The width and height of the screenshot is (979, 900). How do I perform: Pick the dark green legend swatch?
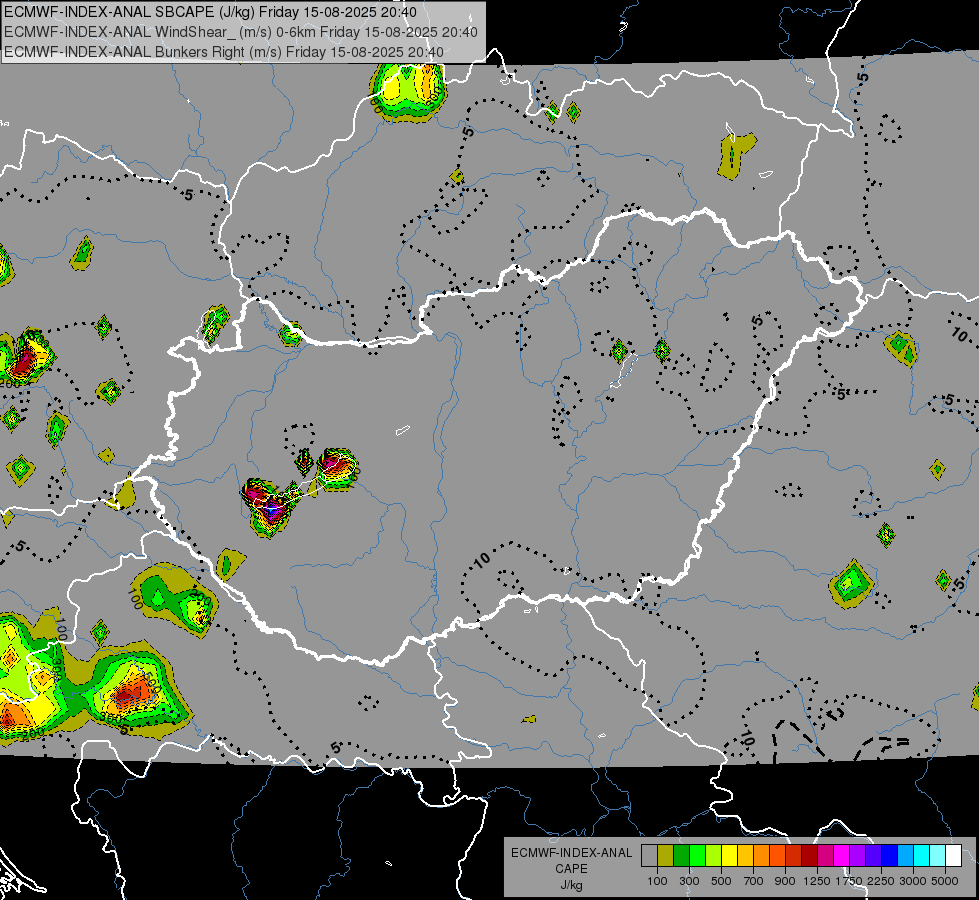point(681,856)
